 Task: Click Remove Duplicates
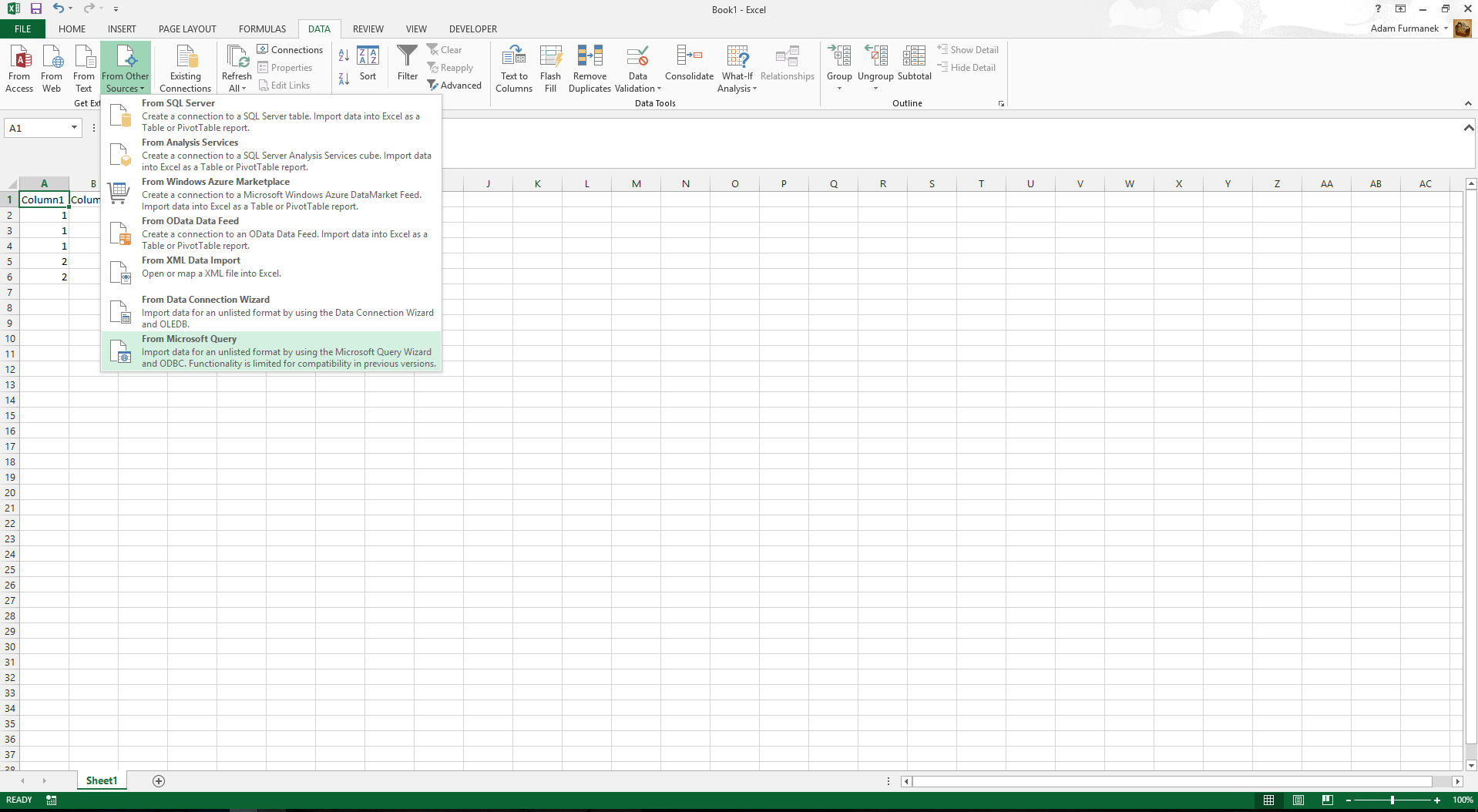coord(590,68)
